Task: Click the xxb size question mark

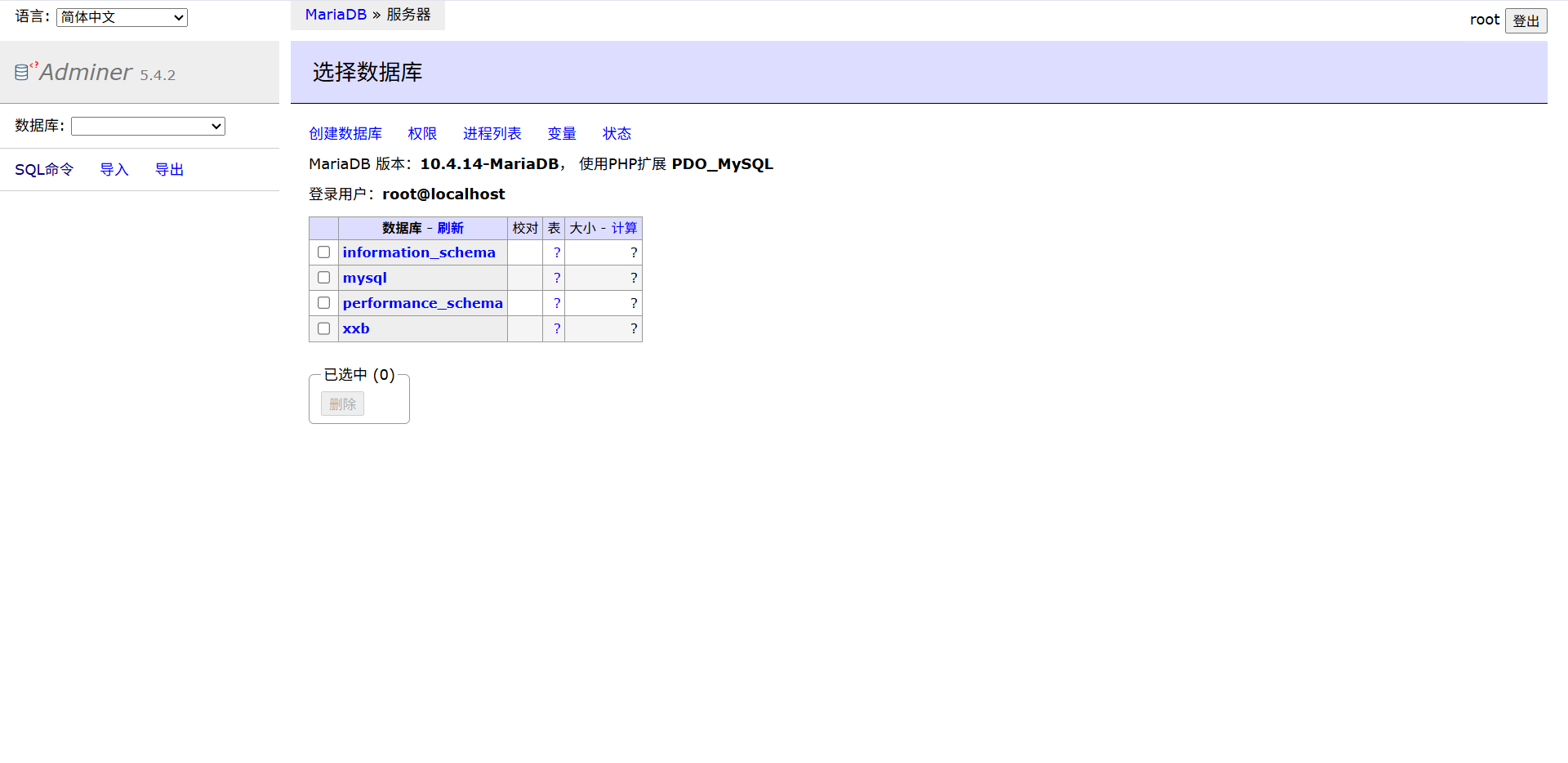Action: 634,328
